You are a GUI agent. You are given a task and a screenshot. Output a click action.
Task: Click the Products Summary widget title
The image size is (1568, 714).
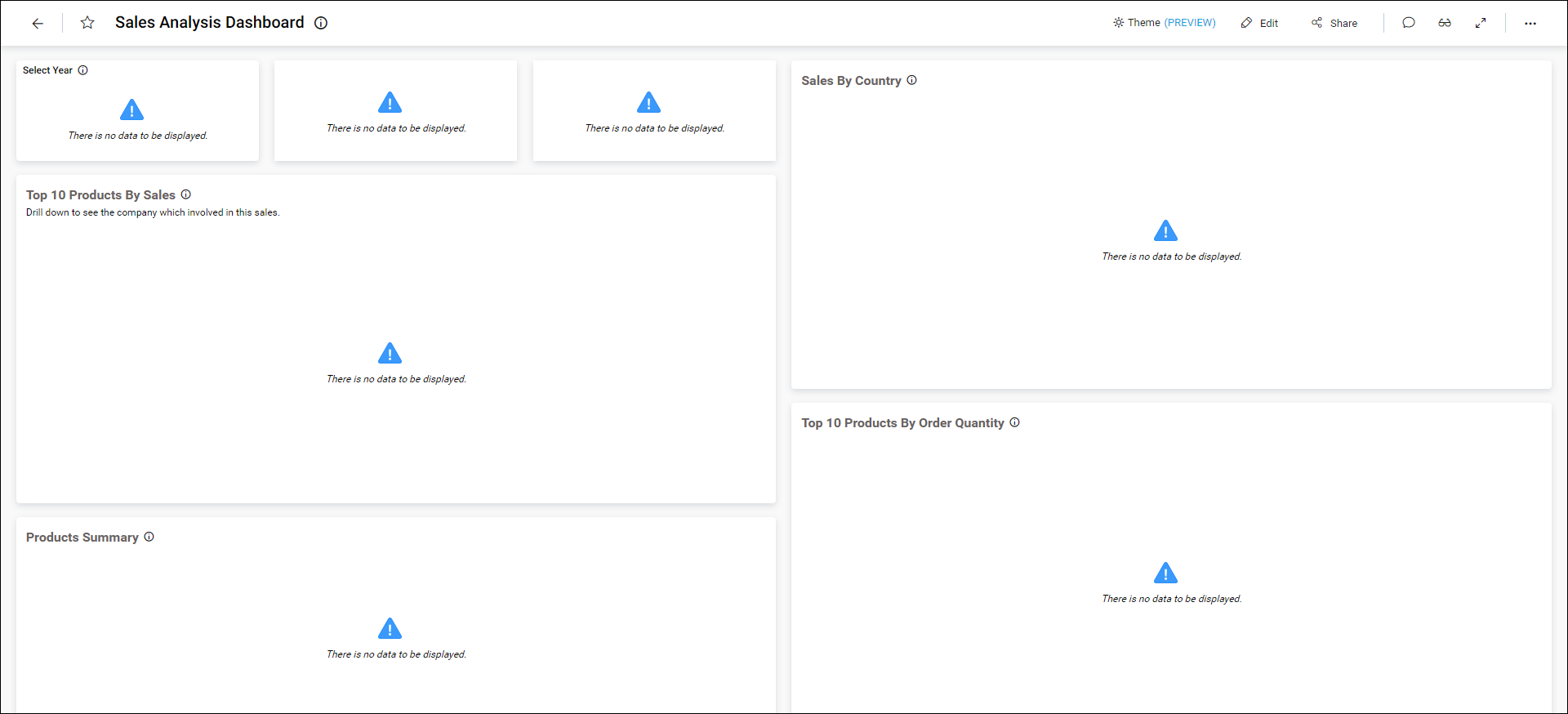click(82, 538)
